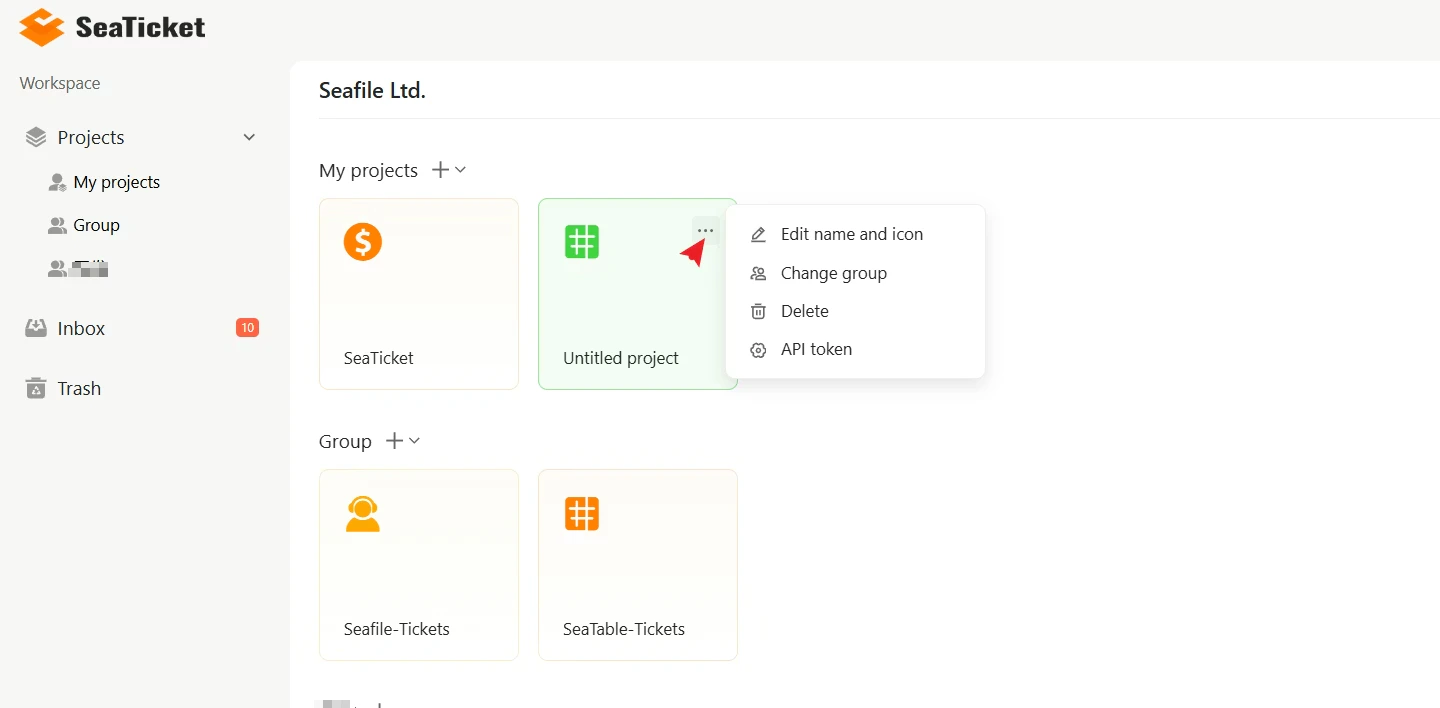Image resolution: width=1440 pixels, height=708 pixels.
Task: Click the three-dots button on Untitled project
Action: tap(706, 231)
